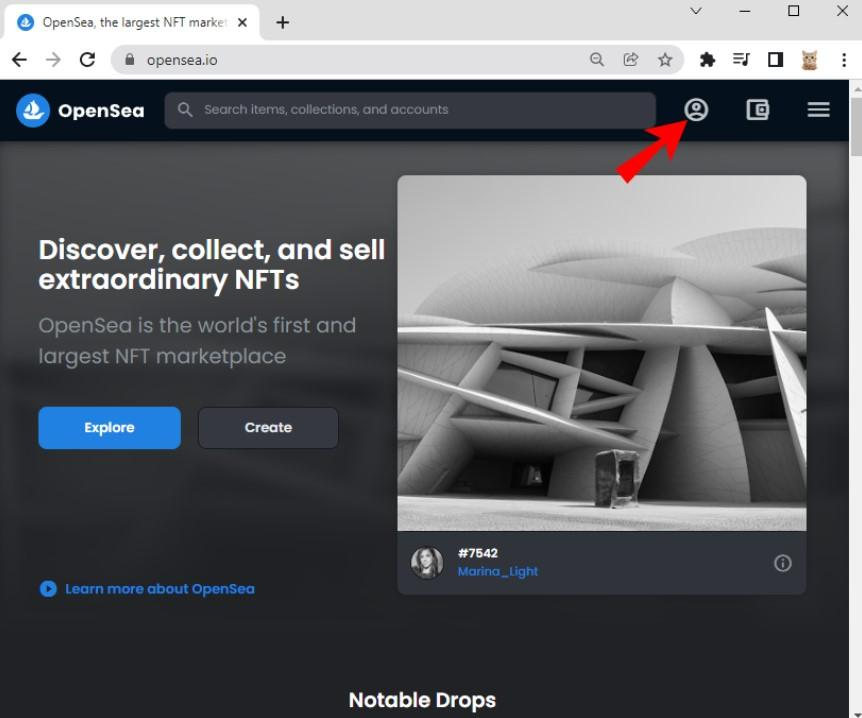Click the Create button
Image resolution: width=862 pixels, height=718 pixels.
click(x=268, y=428)
